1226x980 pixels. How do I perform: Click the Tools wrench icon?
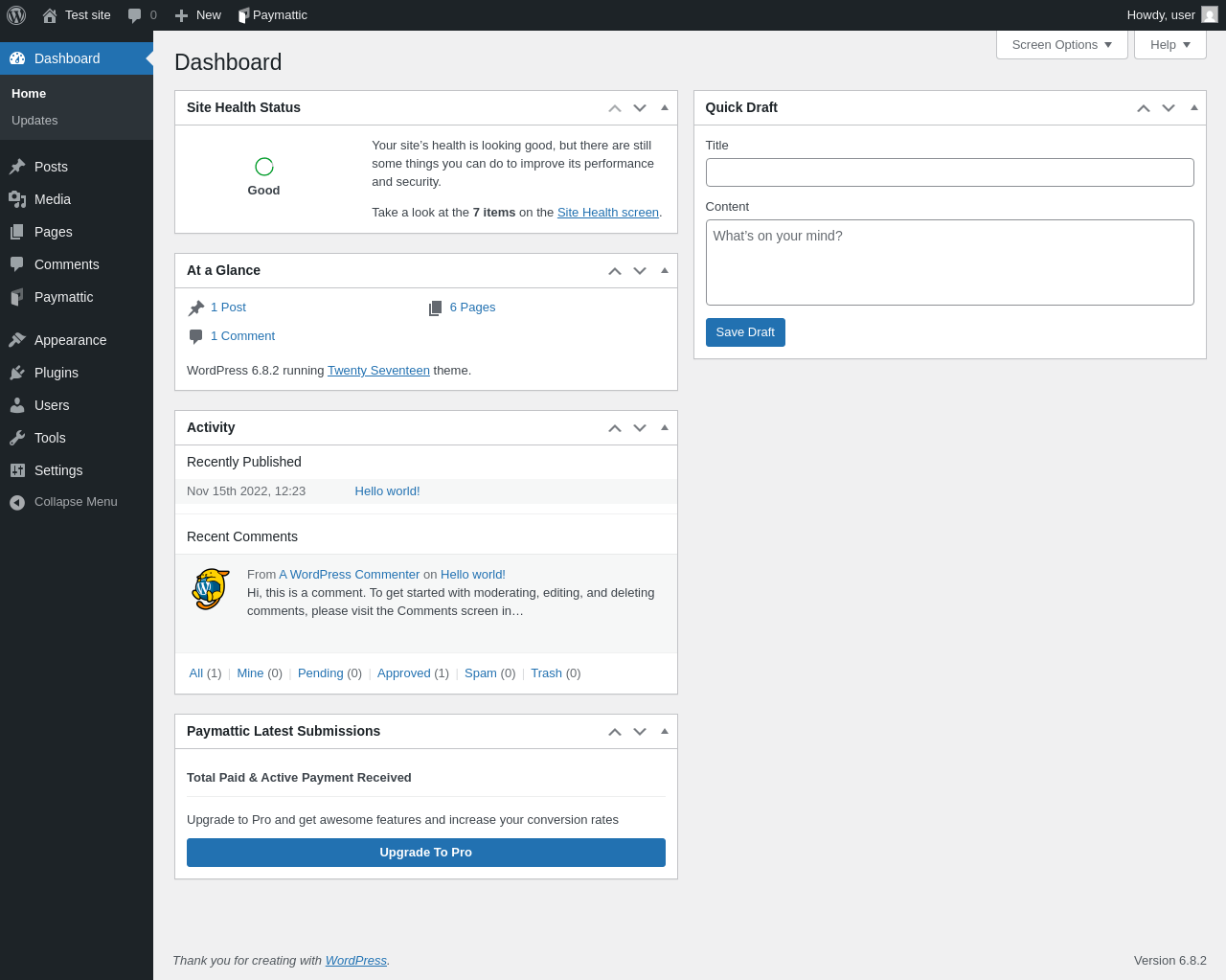(17, 438)
